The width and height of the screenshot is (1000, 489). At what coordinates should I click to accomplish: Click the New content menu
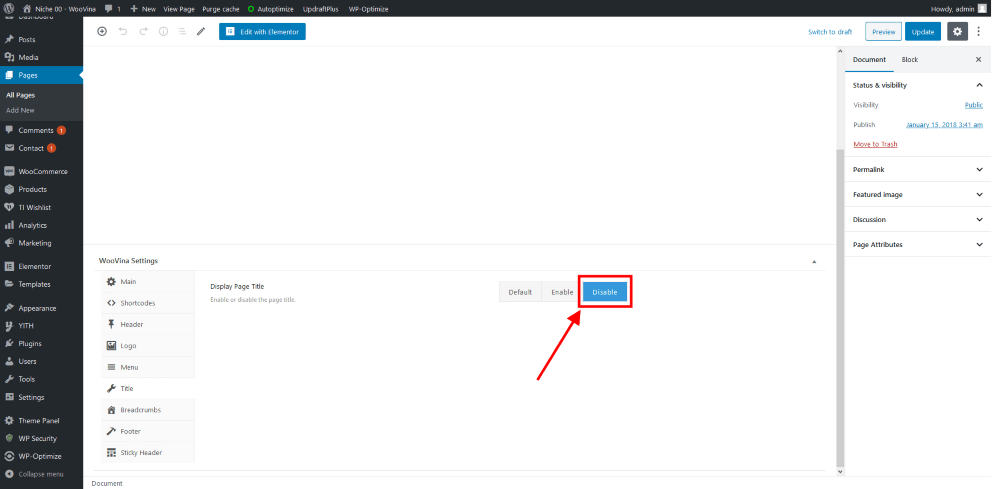(143, 9)
